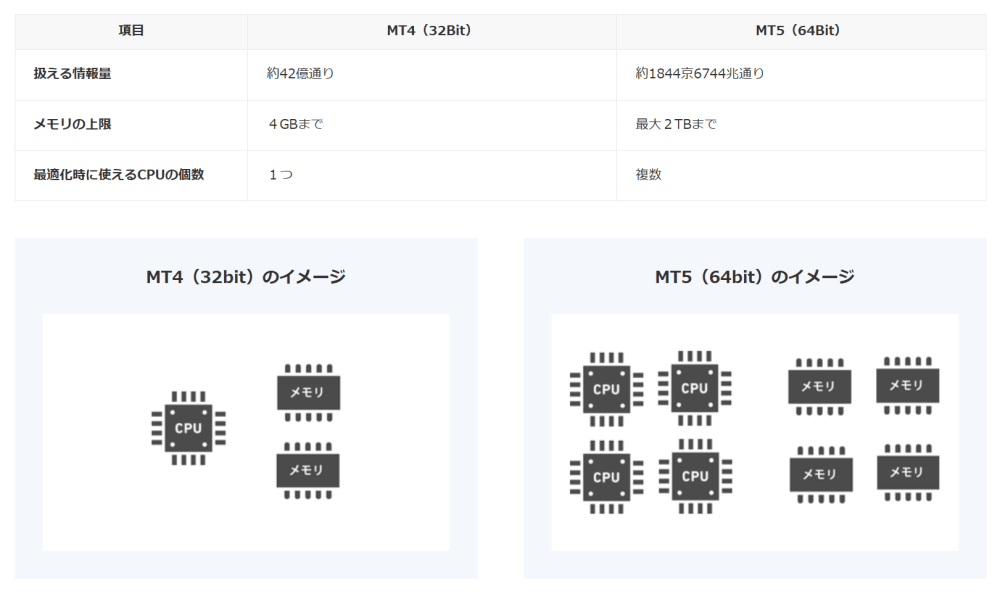Click the top-left CPU chip in MT5 image
The image size is (1000, 597).
click(607, 389)
